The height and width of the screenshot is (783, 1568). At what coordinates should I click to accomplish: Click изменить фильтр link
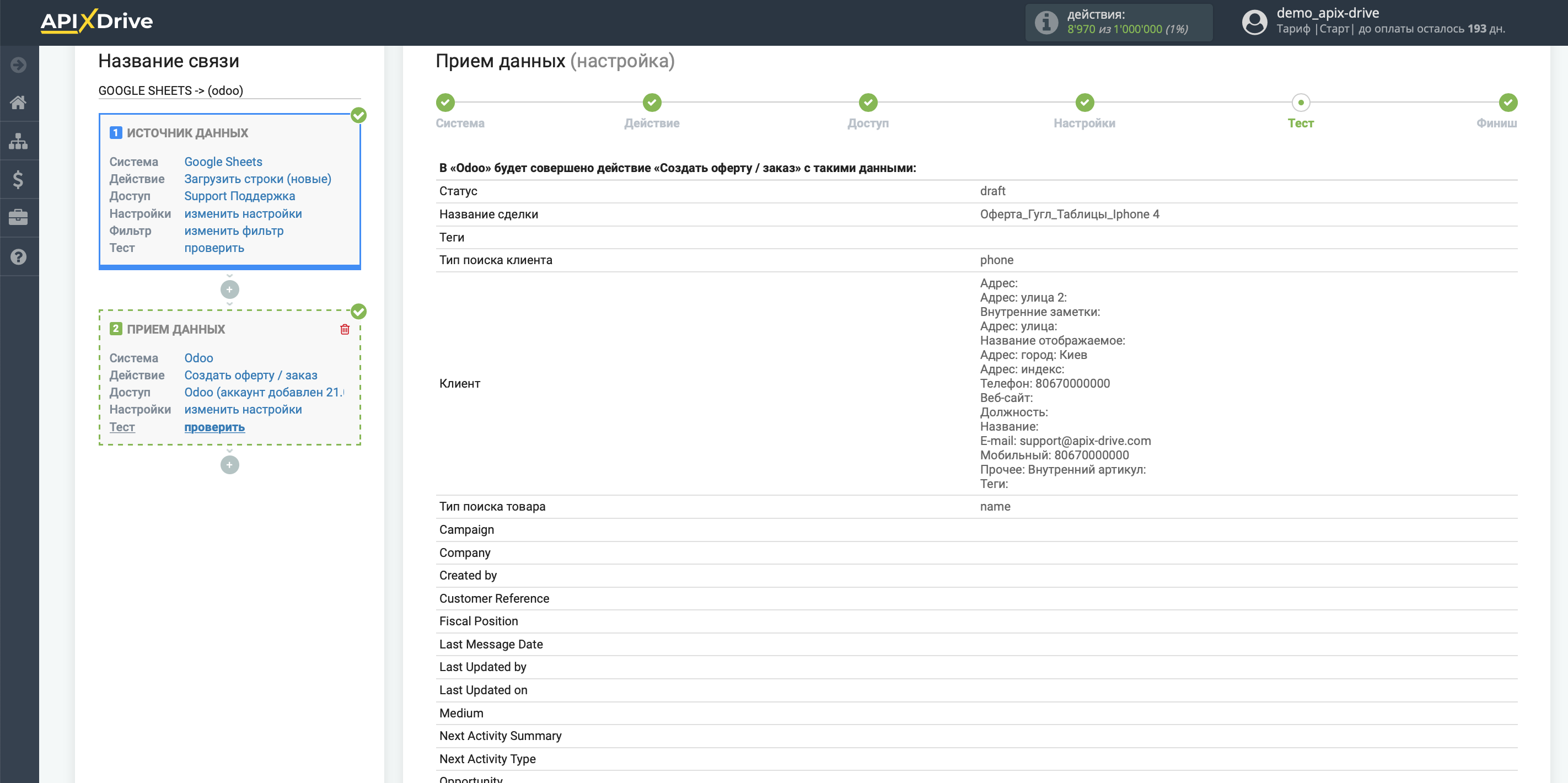234,230
